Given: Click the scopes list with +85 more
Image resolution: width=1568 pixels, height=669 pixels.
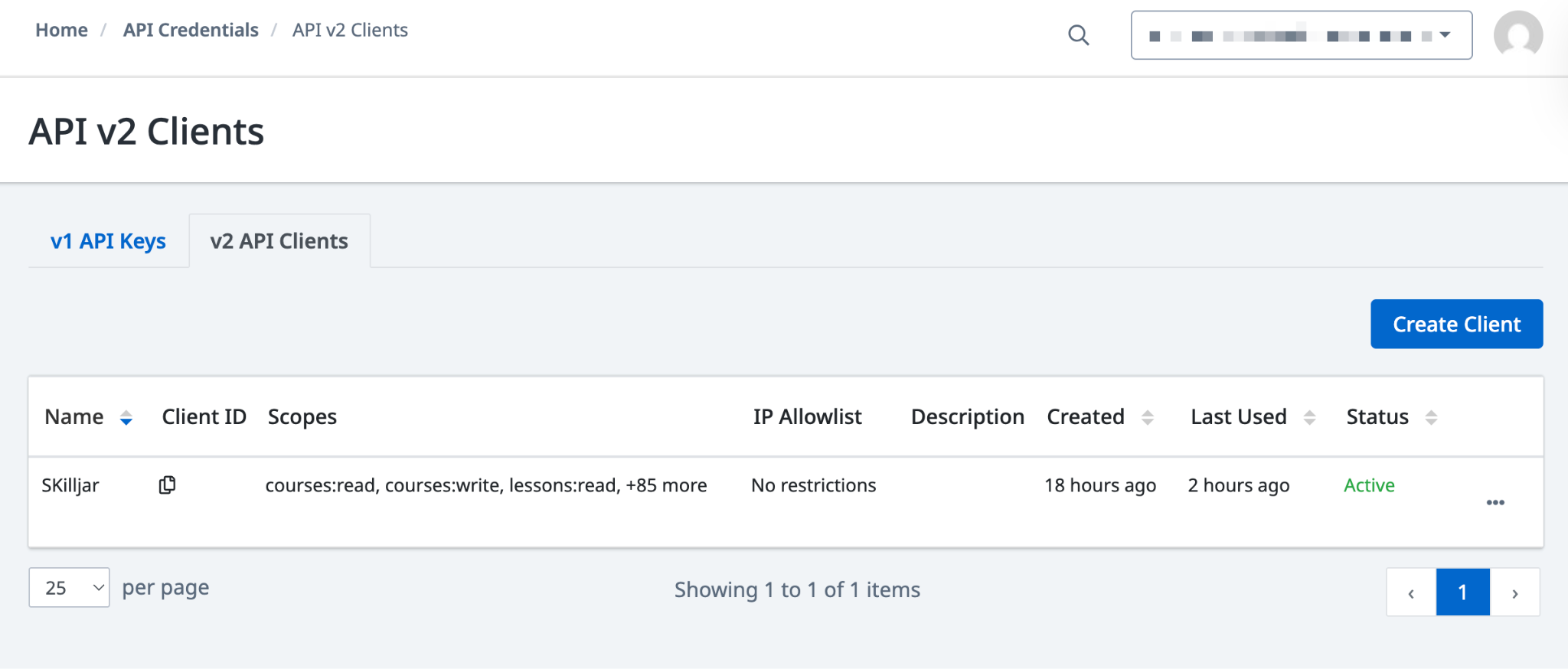Looking at the screenshot, I should coord(486,485).
